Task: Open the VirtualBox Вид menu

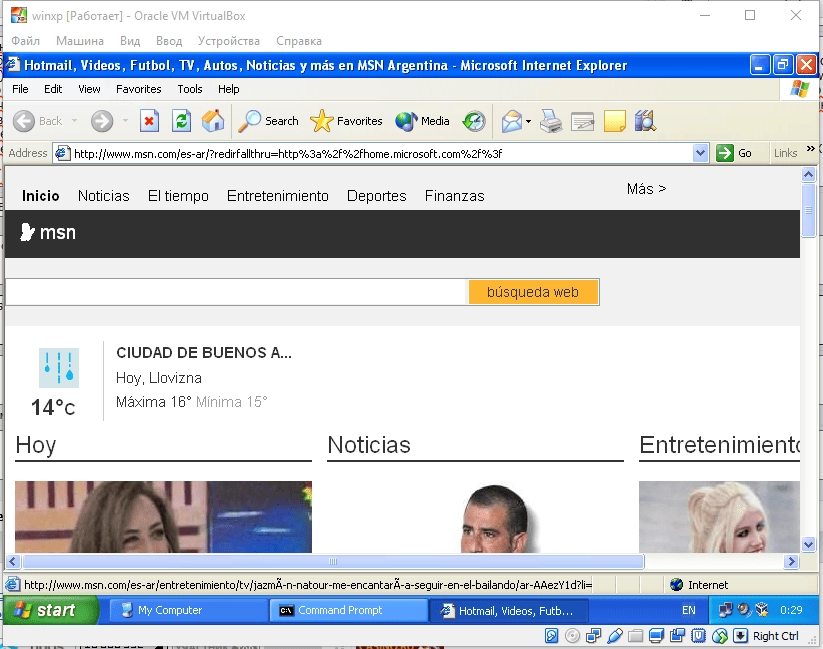Action: [x=130, y=41]
